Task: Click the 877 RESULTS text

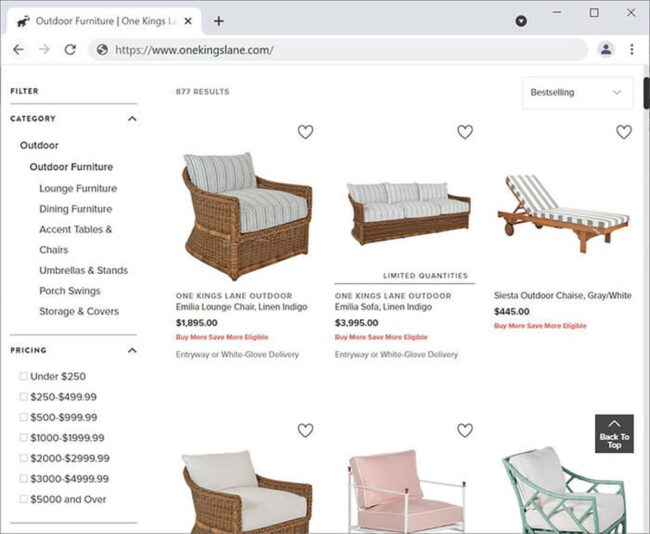Action: point(202,92)
